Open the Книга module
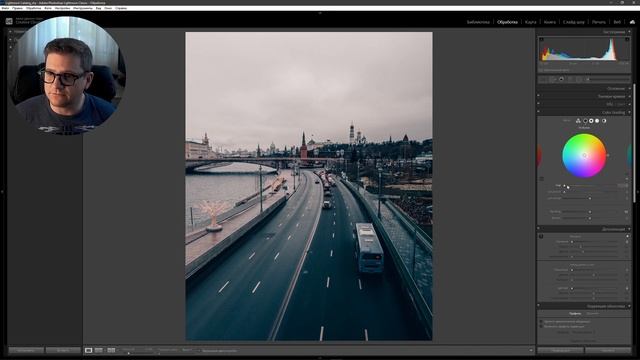This screenshot has height=360, width=640. coord(550,22)
